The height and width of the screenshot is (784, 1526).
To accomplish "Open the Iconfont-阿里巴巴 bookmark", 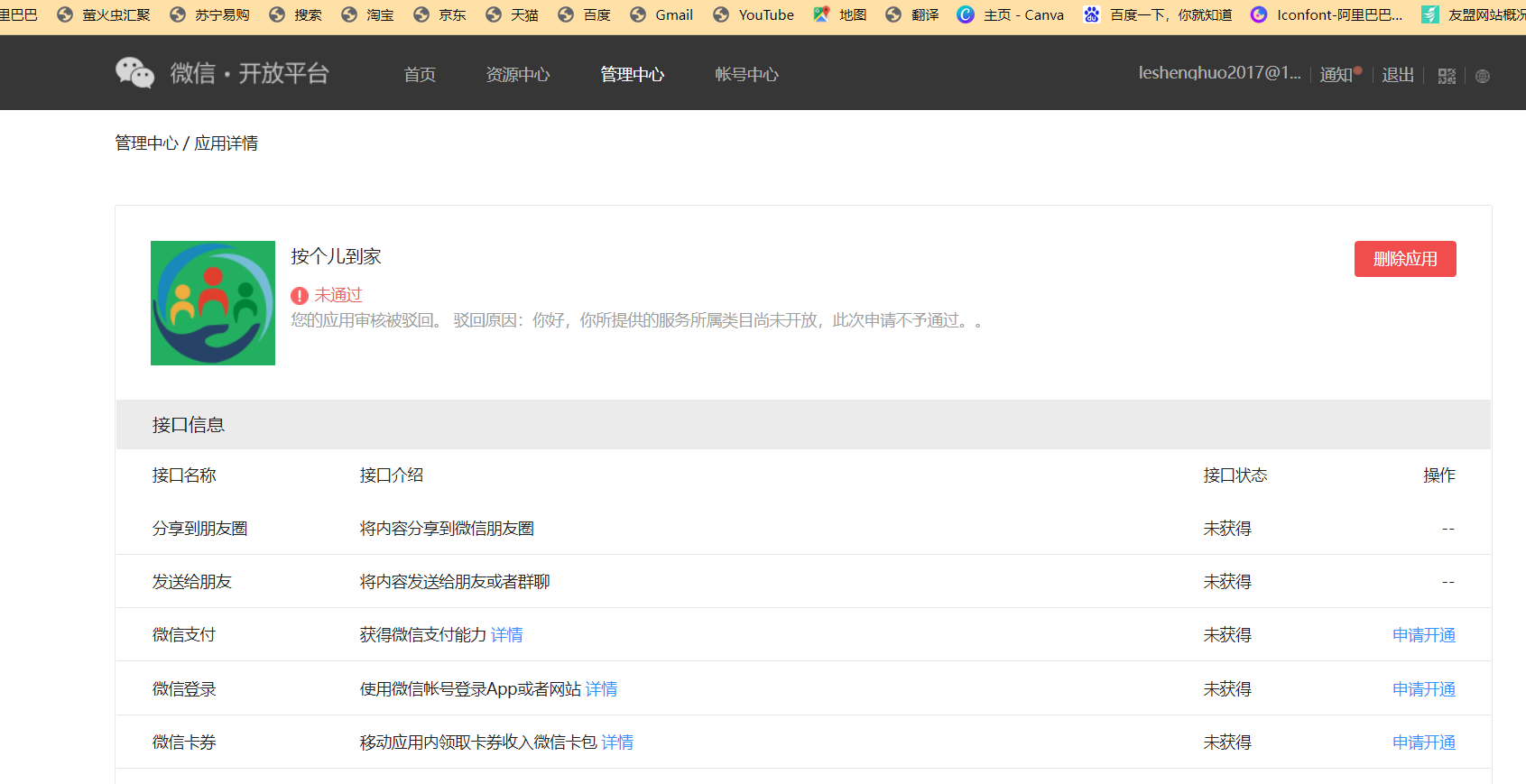I will (1327, 14).
